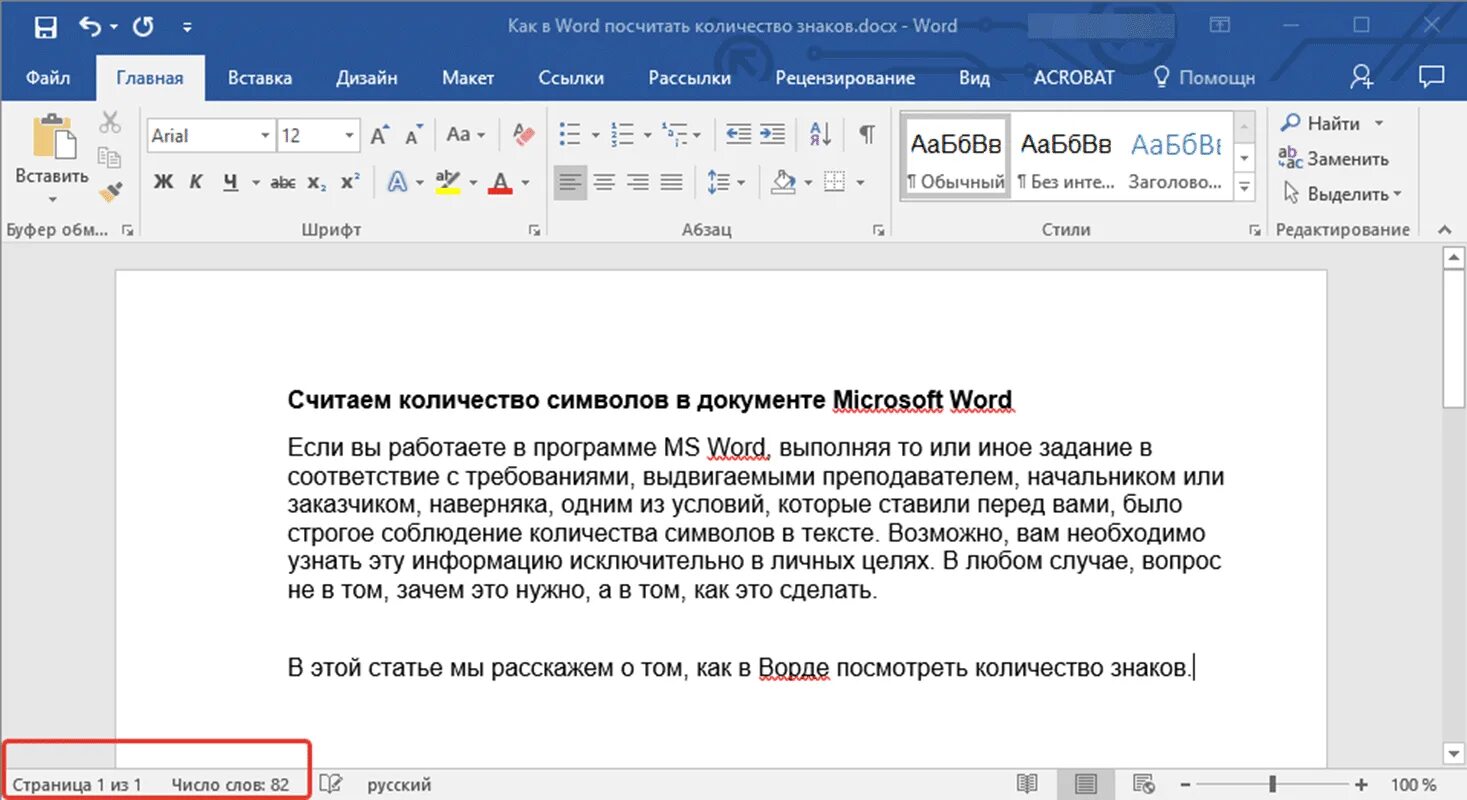Cut selection with the scissors icon
The height and width of the screenshot is (800, 1467).
110,123
